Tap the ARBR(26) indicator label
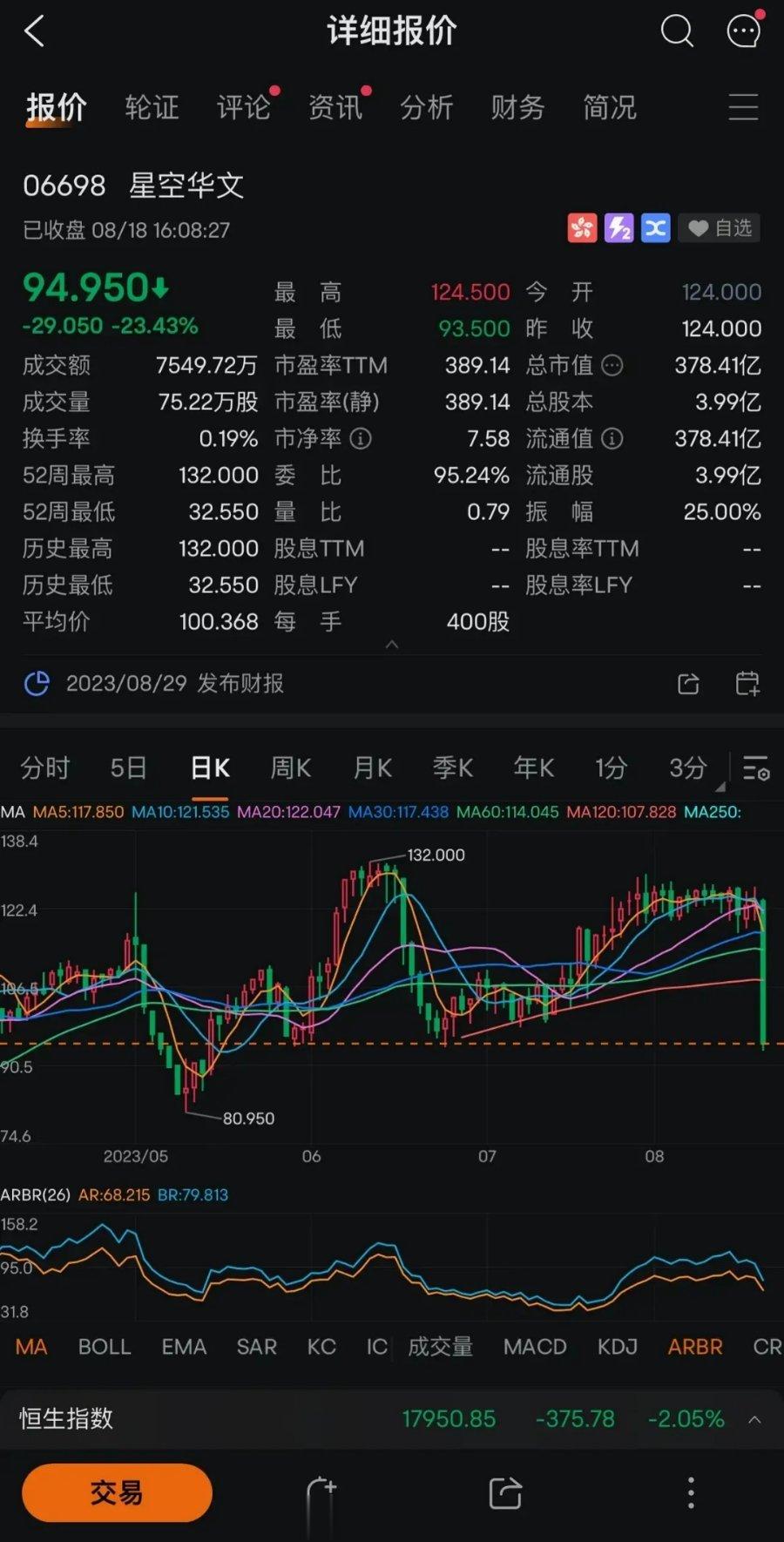Image resolution: width=784 pixels, height=1542 pixels. [x=35, y=1194]
